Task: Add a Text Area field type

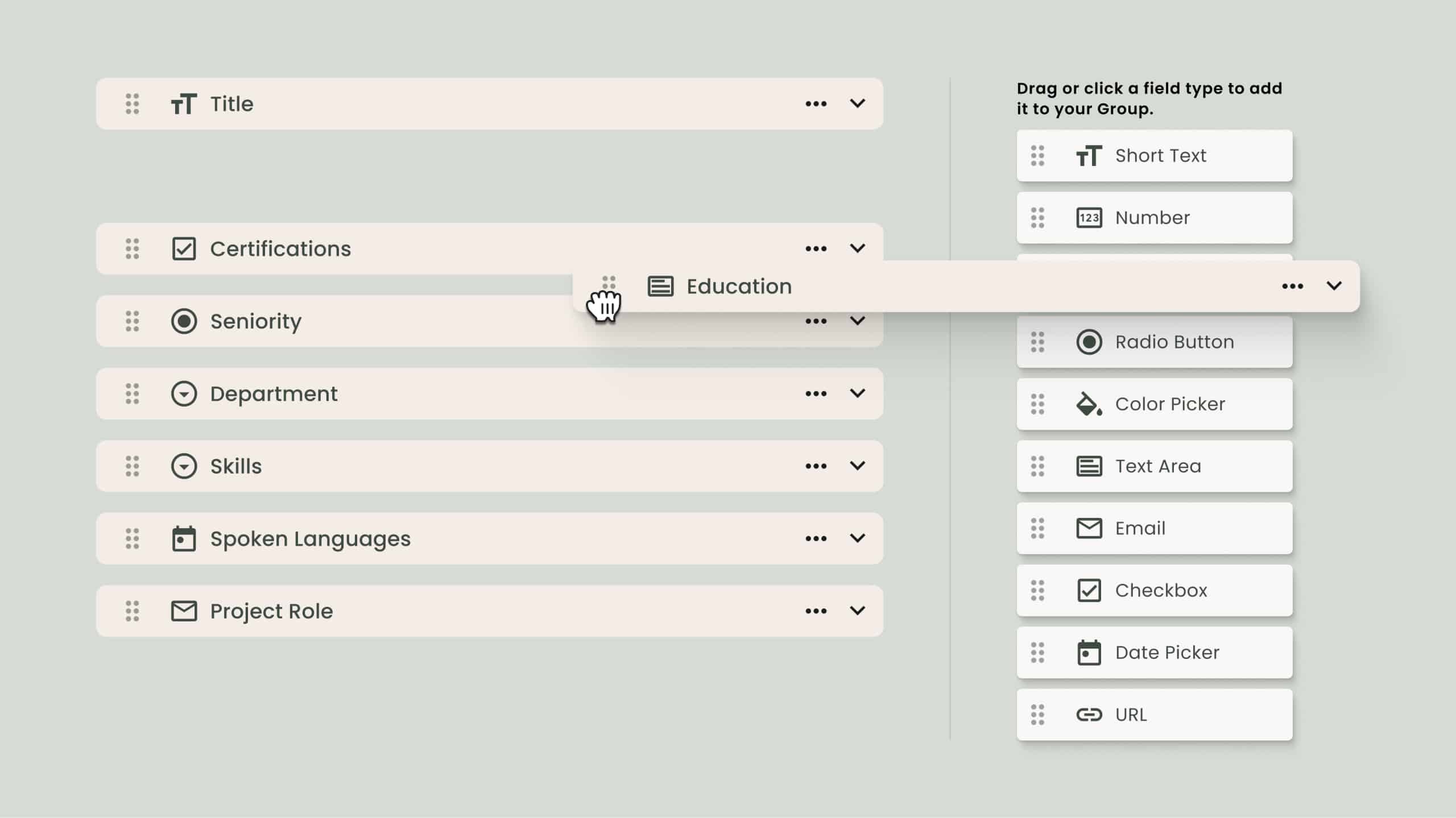Action: (x=1154, y=466)
